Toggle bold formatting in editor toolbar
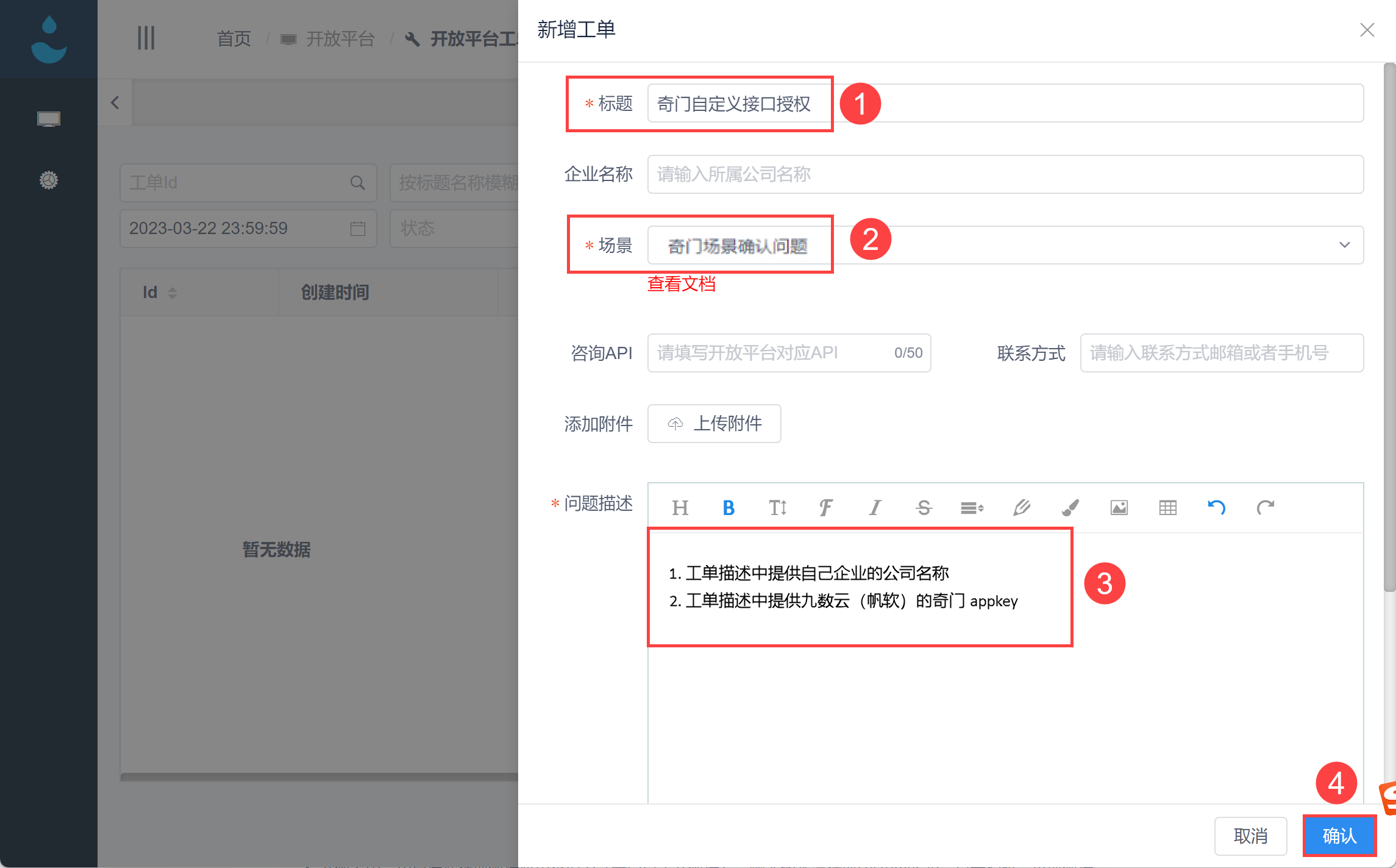Viewport: 1396px width, 868px height. click(x=728, y=507)
